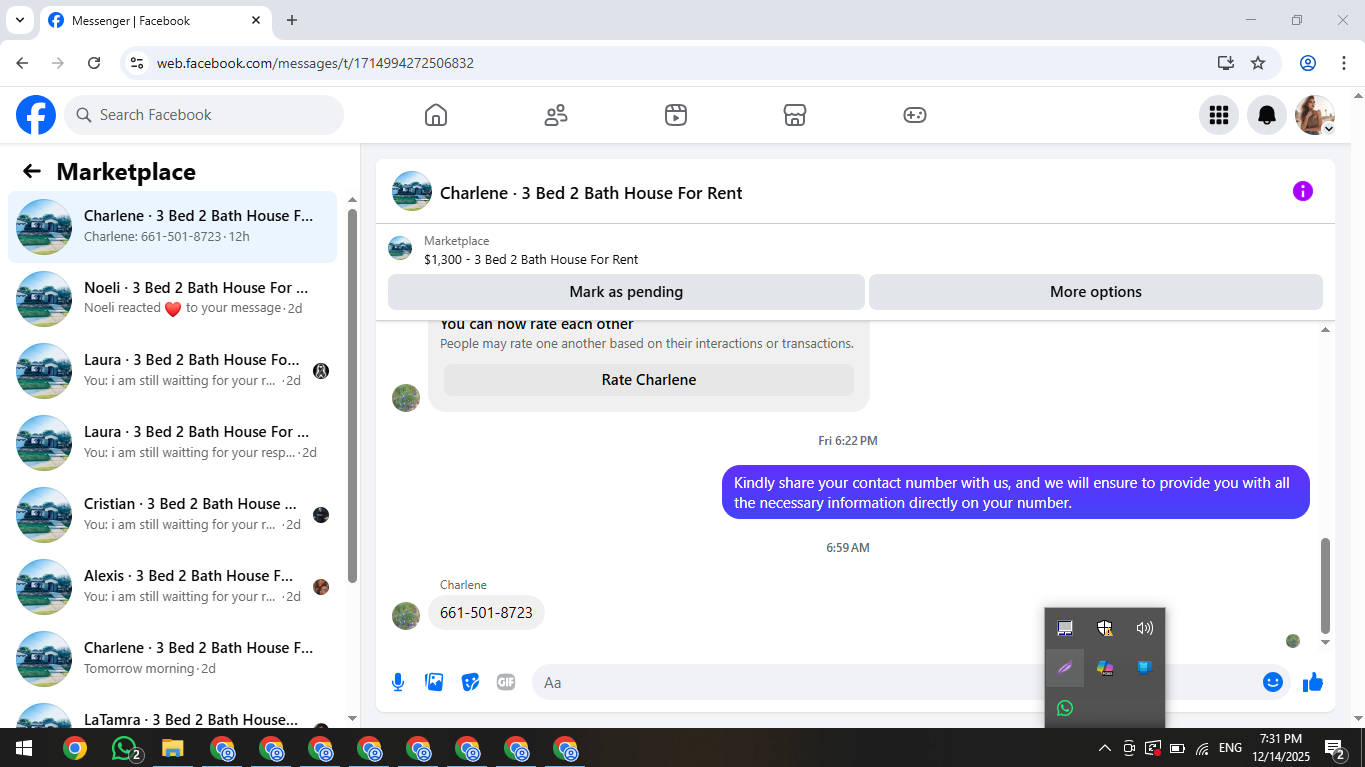This screenshot has height=767, width=1365.
Task: Bookmark this page with star icon
Action: (1258, 63)
